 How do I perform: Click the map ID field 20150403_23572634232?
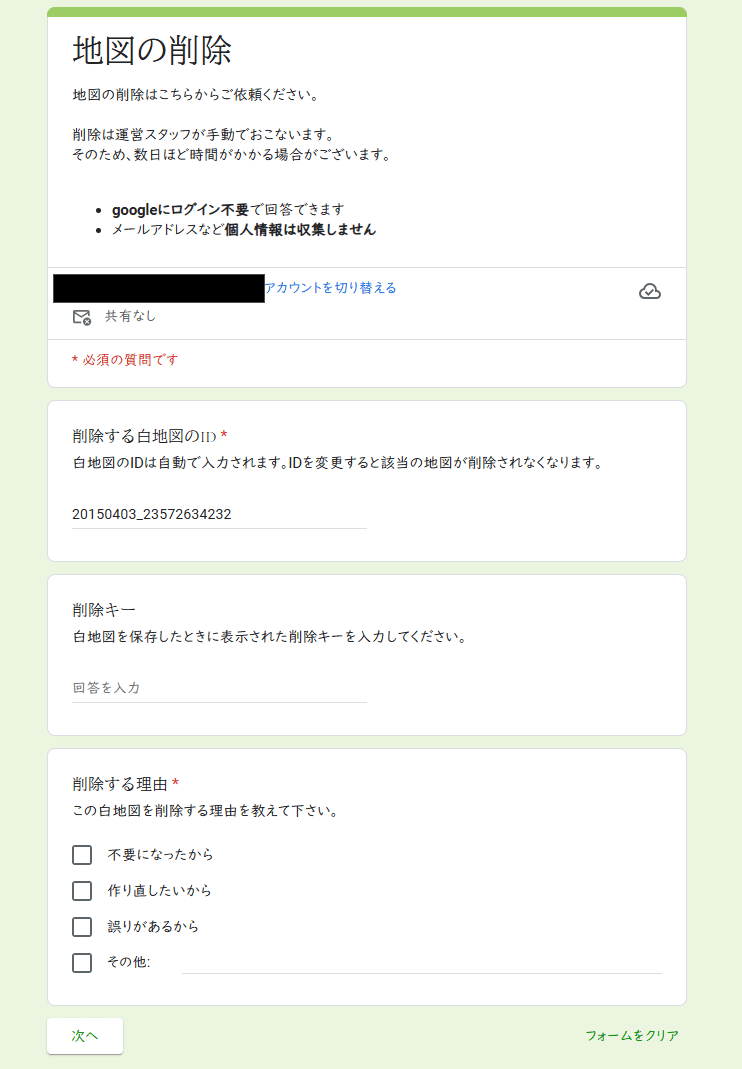pyautogui.click(x=219, y=514)
